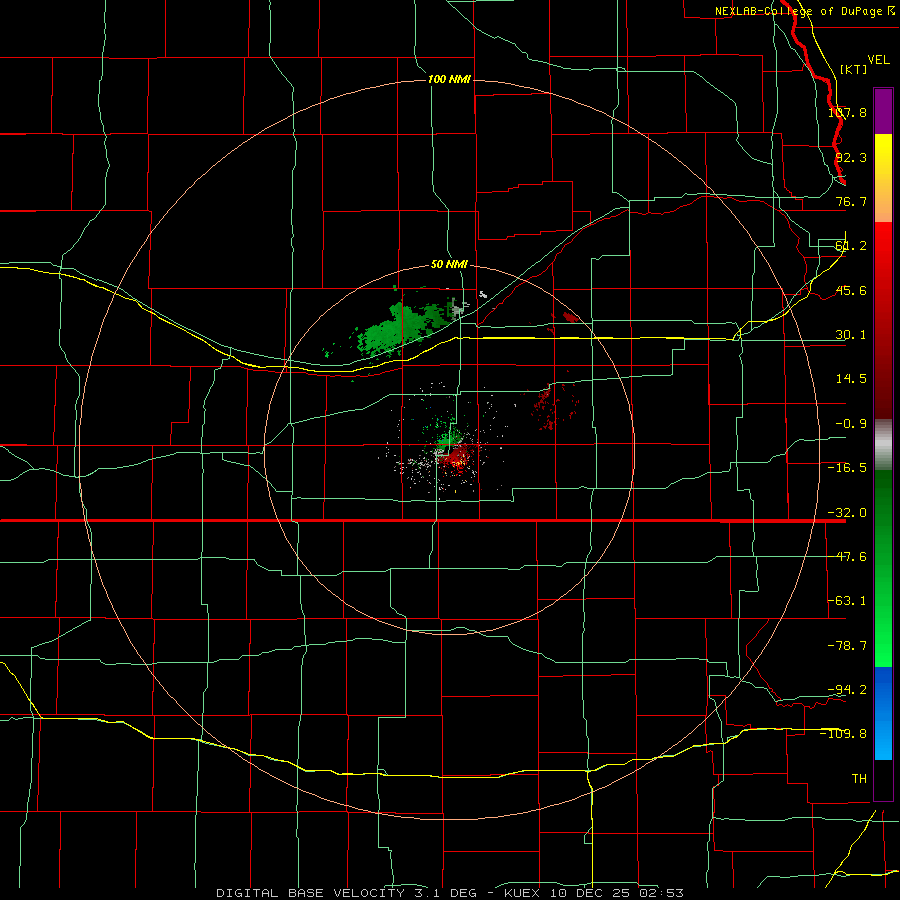Pick the purple segment of the color bar
Screen dimensions: 900x900
click(x=883, y=111)
